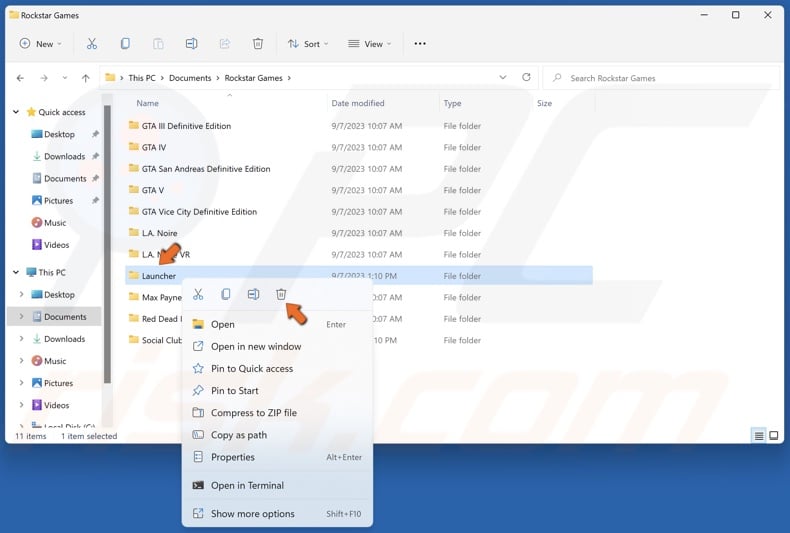The width and height of the screenshot is (790, 533).
Task: Choose Open in the context menu
Action: [x=277, y=324]
